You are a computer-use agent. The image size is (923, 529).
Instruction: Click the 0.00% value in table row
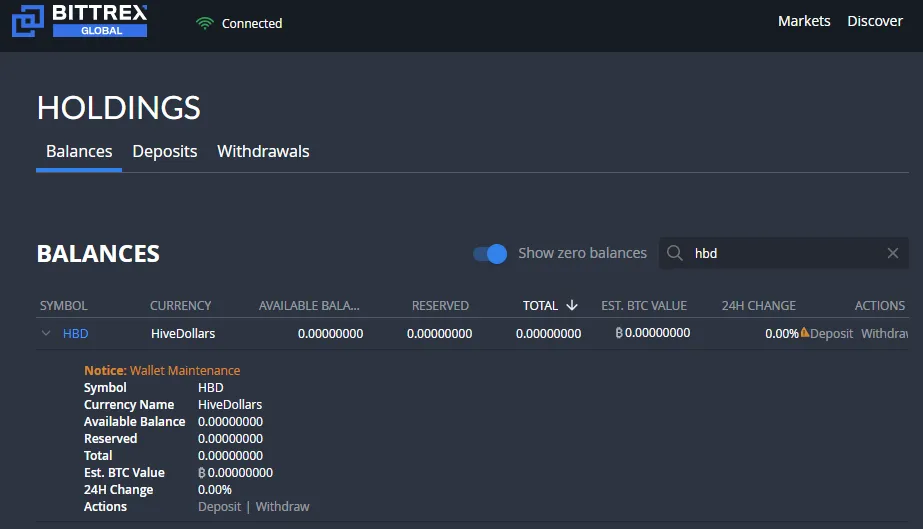point(782,334)
